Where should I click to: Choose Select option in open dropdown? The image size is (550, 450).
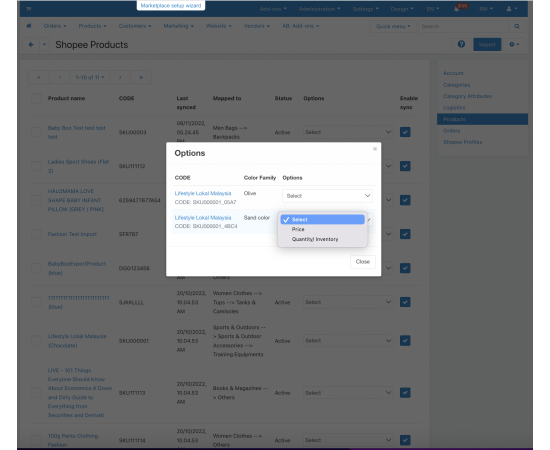(x=322, y=220)
